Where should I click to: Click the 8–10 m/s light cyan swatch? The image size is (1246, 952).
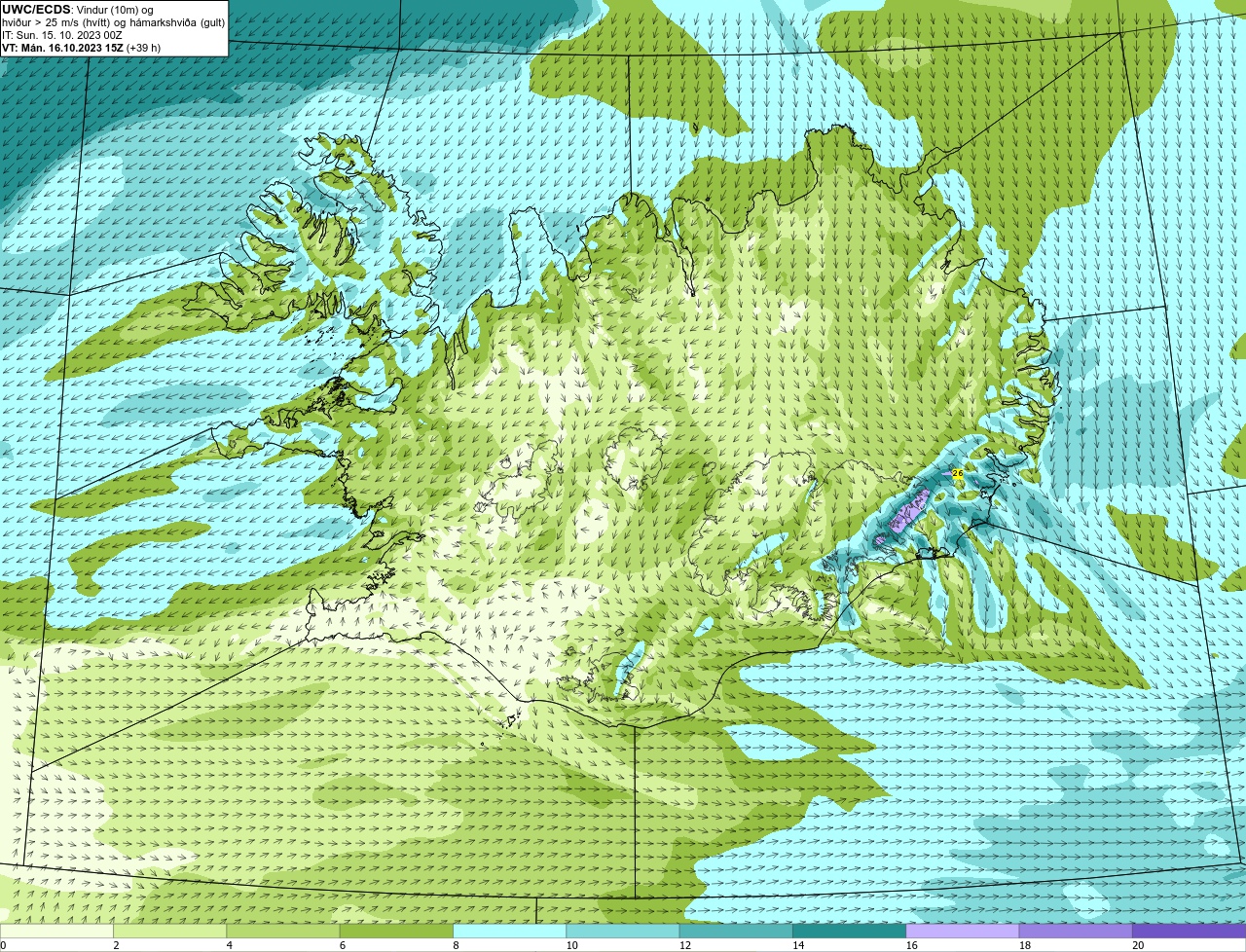coord(510,931)
